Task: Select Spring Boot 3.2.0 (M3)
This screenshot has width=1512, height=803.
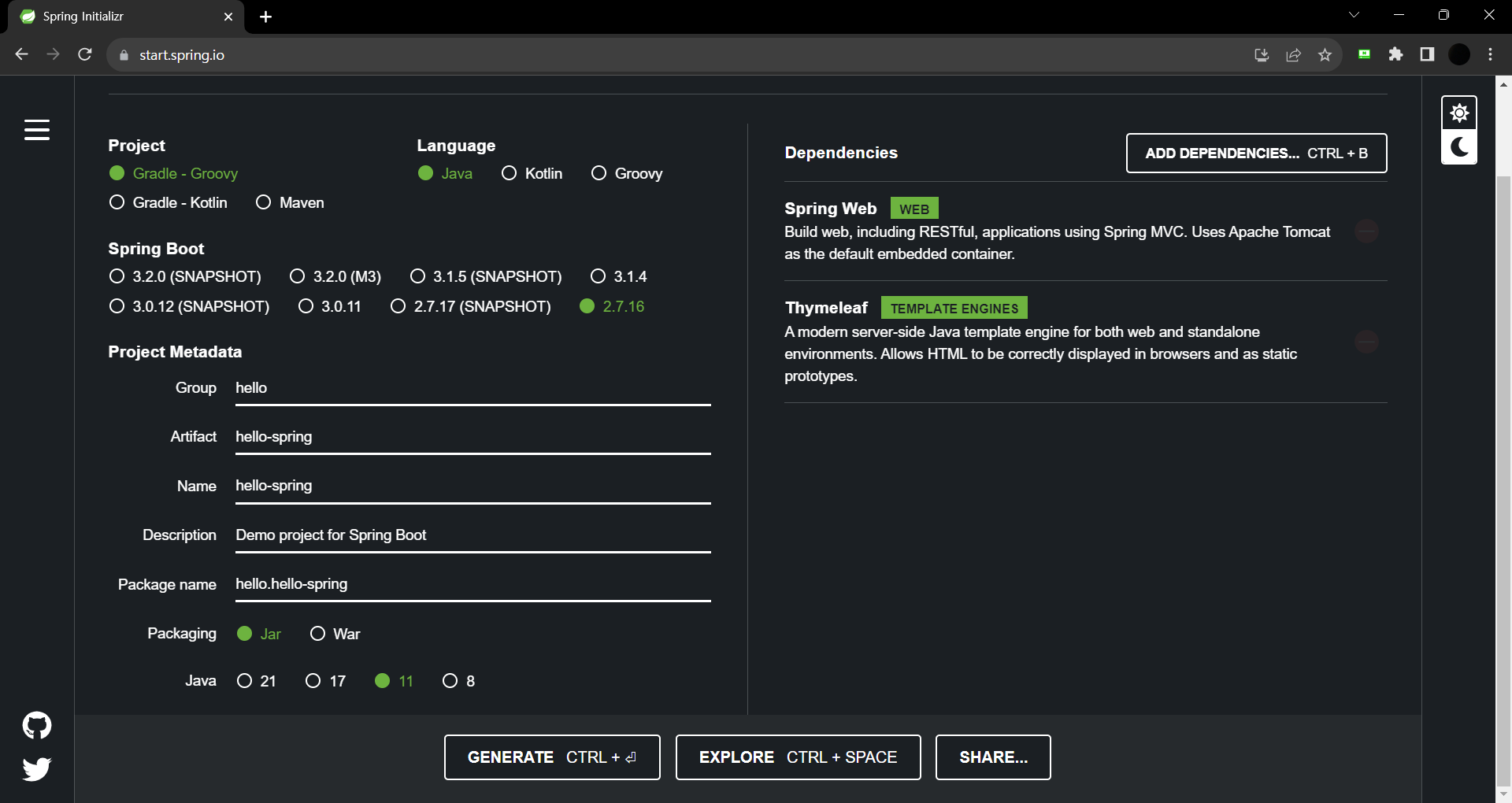Action: [335, 276]
